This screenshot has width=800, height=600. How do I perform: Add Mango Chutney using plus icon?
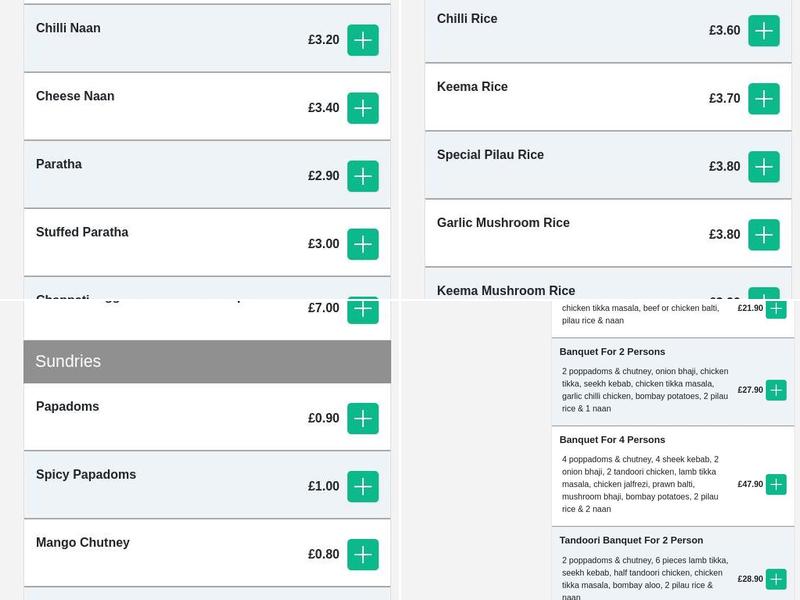coord(363,555)
